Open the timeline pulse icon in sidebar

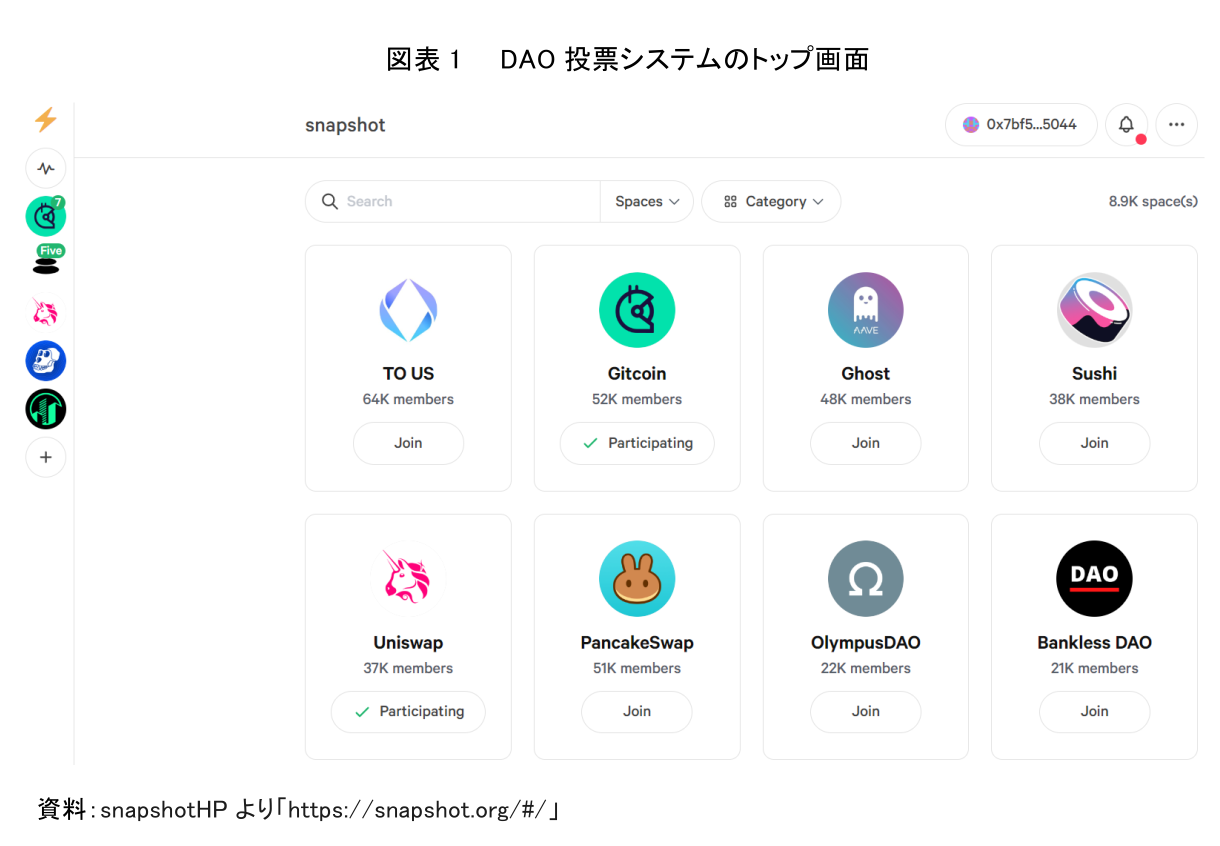(46, 168)
